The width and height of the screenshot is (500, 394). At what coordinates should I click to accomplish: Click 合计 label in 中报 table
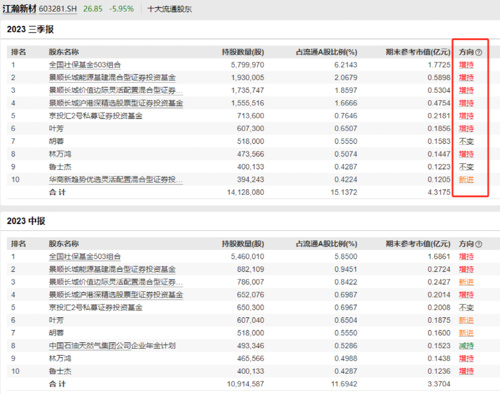point(57,384)
